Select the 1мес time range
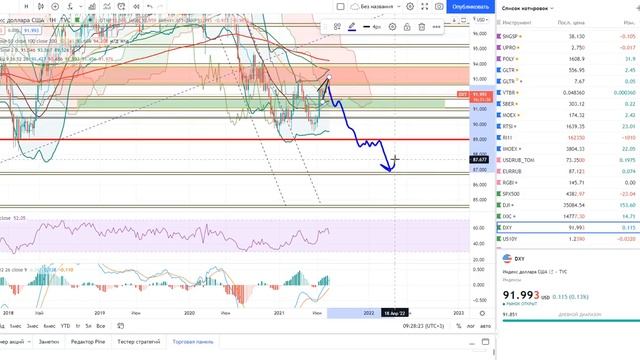Image resolution: width=640 pixels, height=360 pixels. [16, 326]
